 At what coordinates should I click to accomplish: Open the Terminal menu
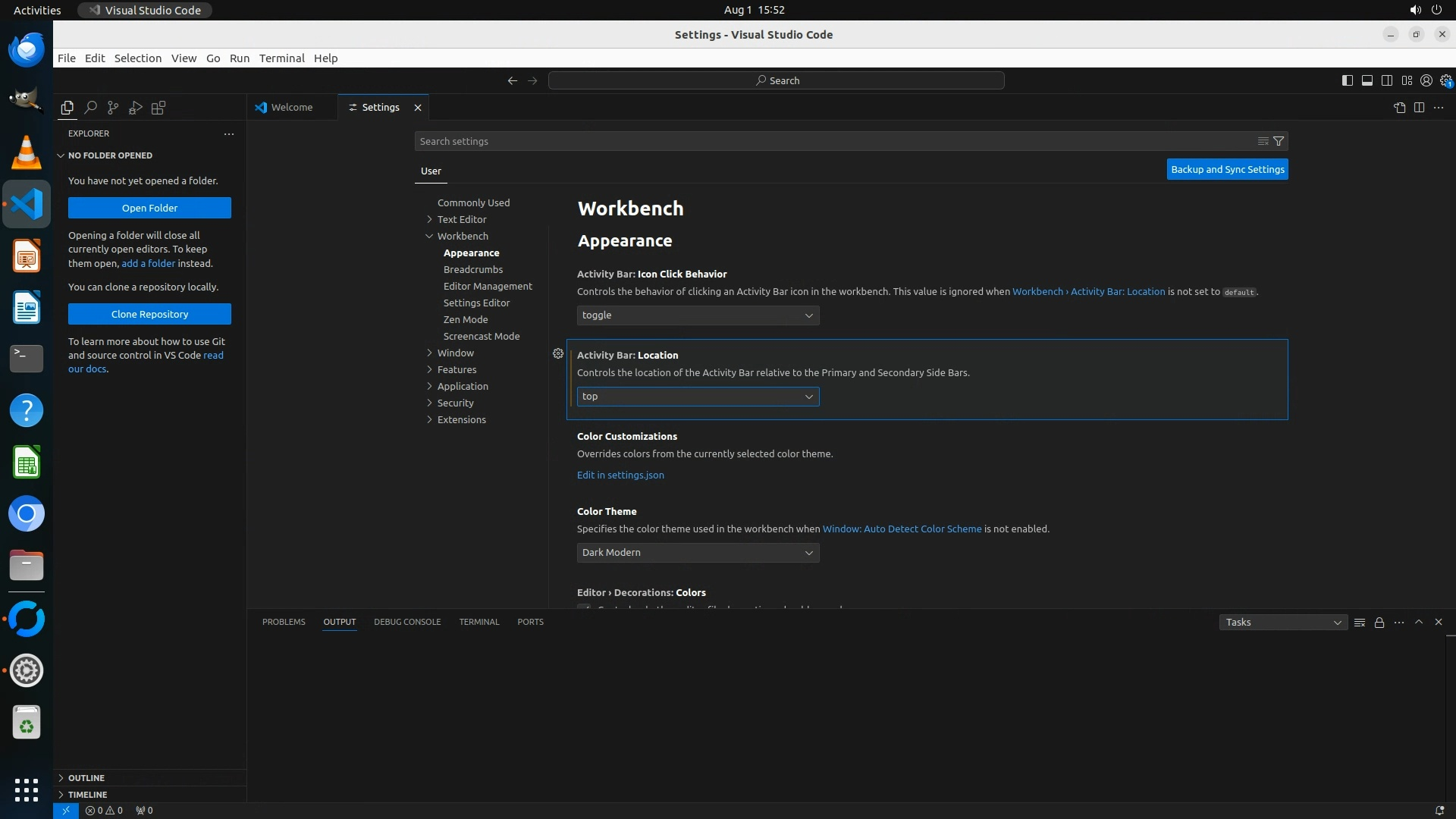point(281,58)
